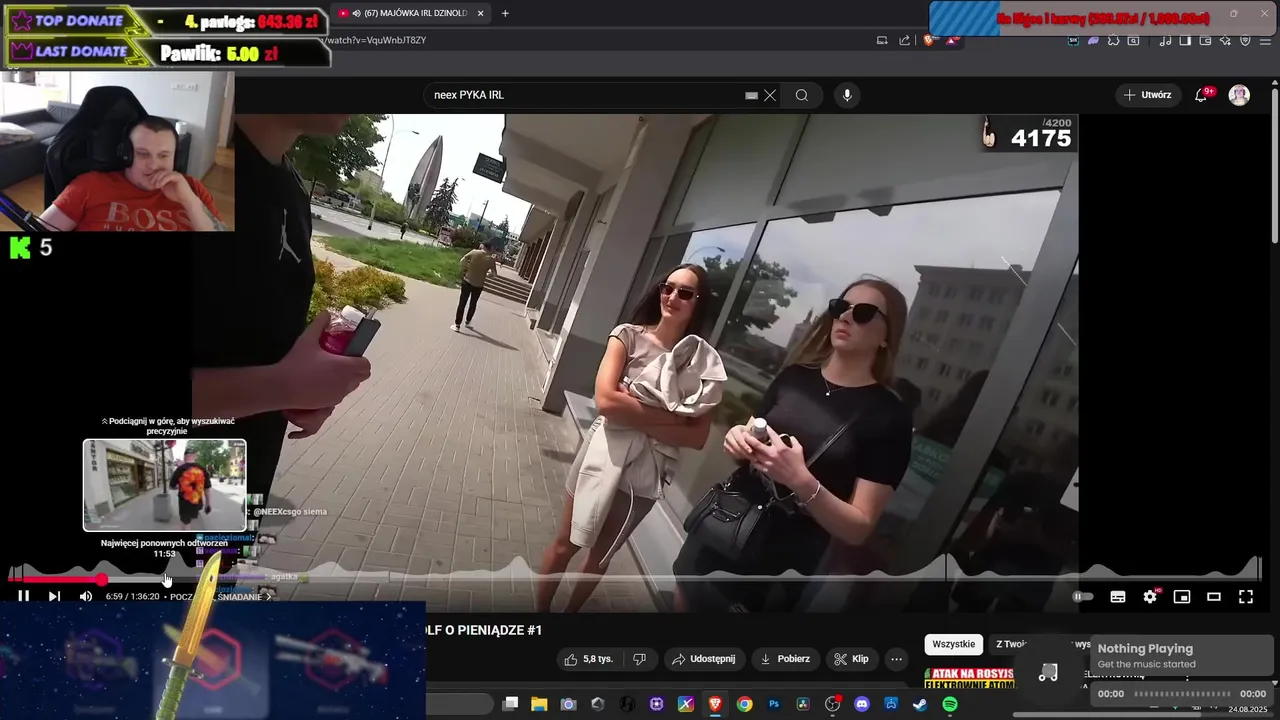Screen dimensions: 1280x720
Task: Toggle autoplay switch in player controls
Action: (x=1083, y=597)
